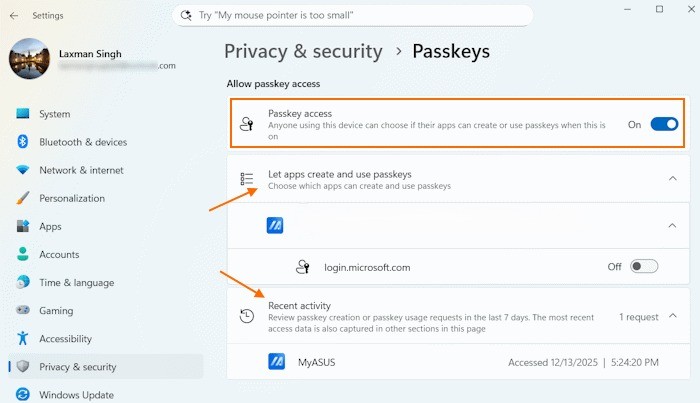Open the System settings page
Image resolution: width=700 pixels, height=403 pixels.
tap(54, 114)
